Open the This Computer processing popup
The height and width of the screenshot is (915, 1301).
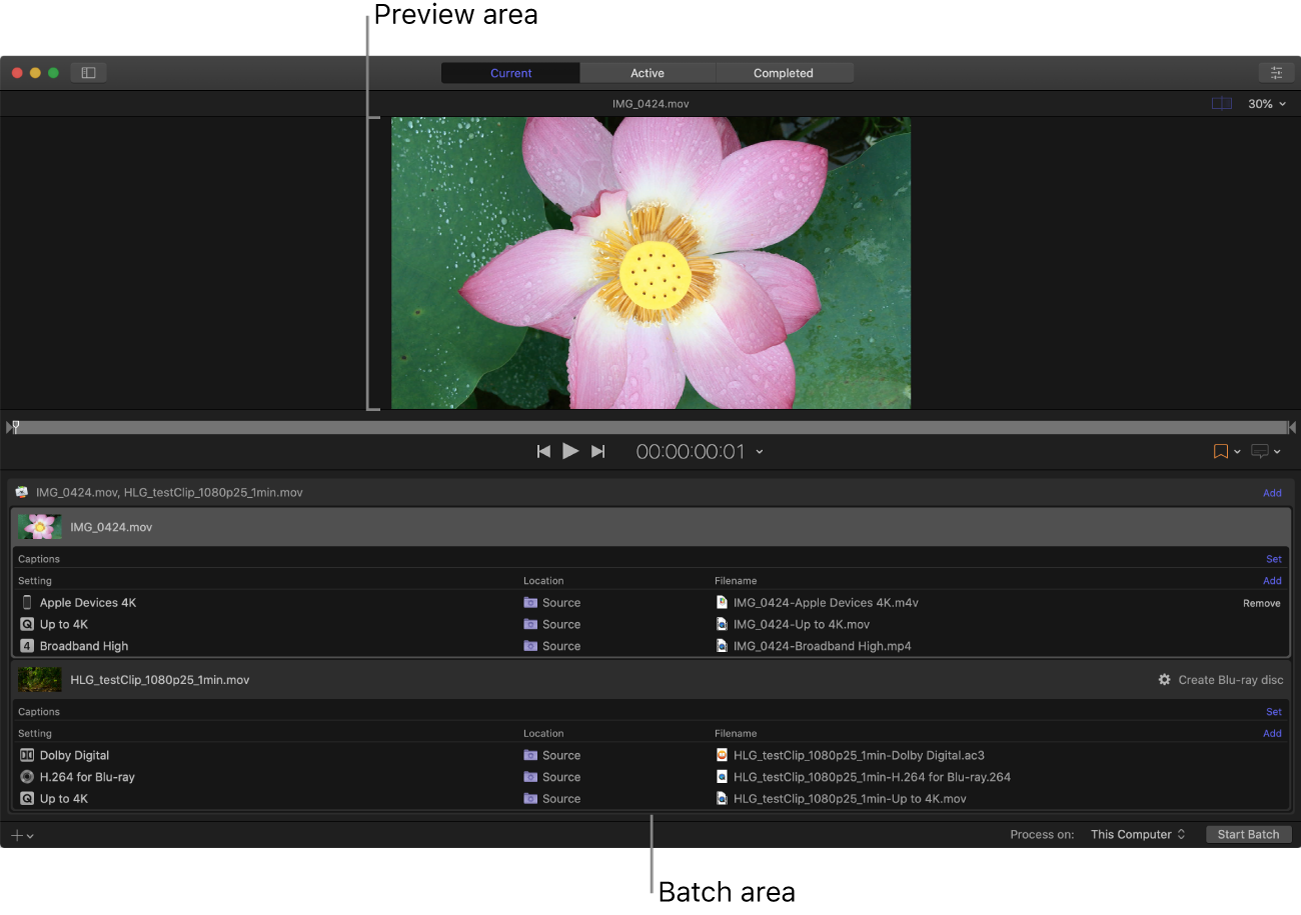click(x=1137, y=834)
